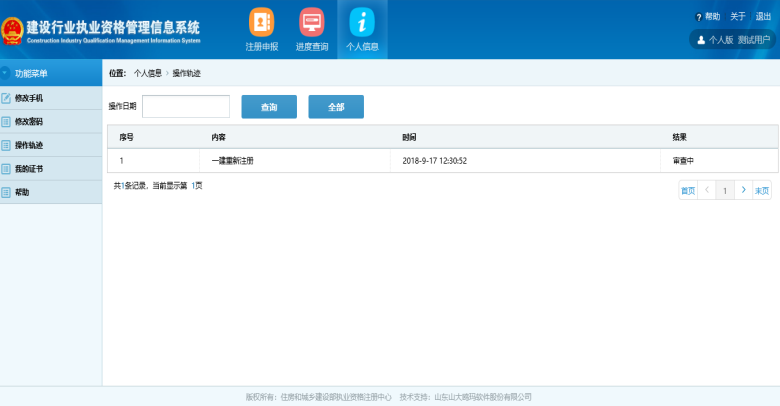Open the 关于 about link
The image size is (780, 406).
[738, 17]
